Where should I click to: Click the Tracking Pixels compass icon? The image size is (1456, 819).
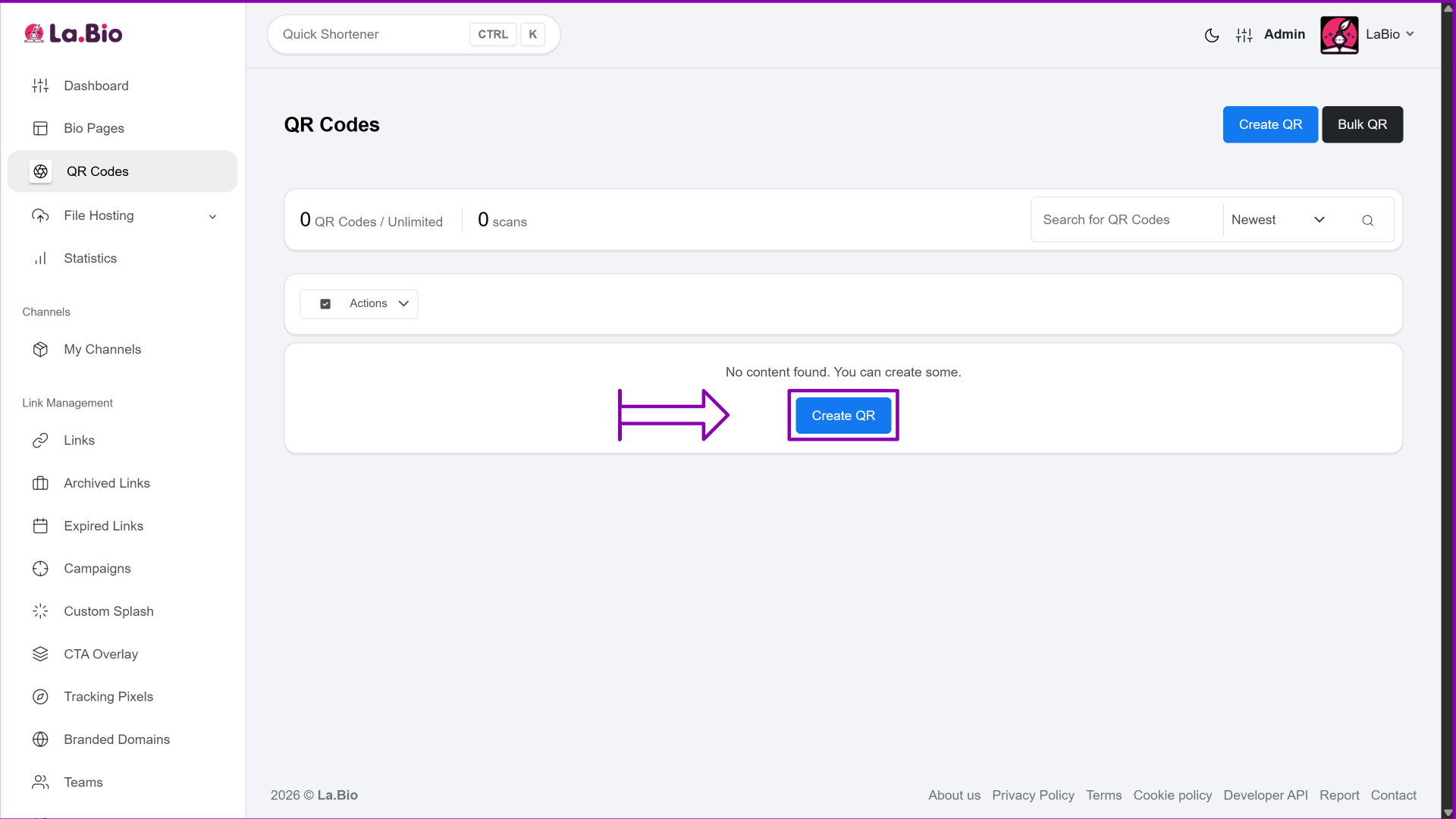point(40,697)
